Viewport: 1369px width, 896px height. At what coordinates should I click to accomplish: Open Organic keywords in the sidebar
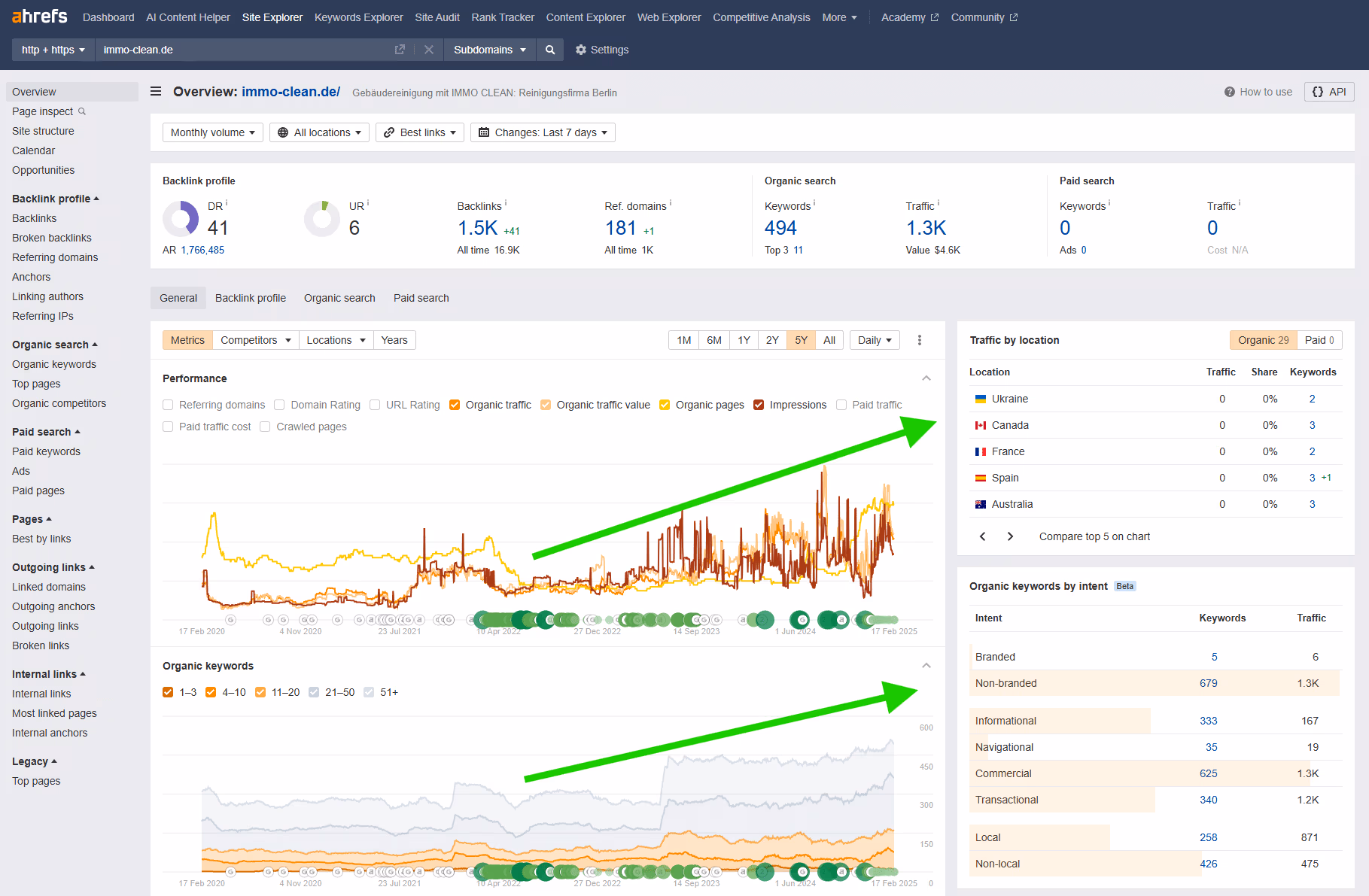[54, 364]
